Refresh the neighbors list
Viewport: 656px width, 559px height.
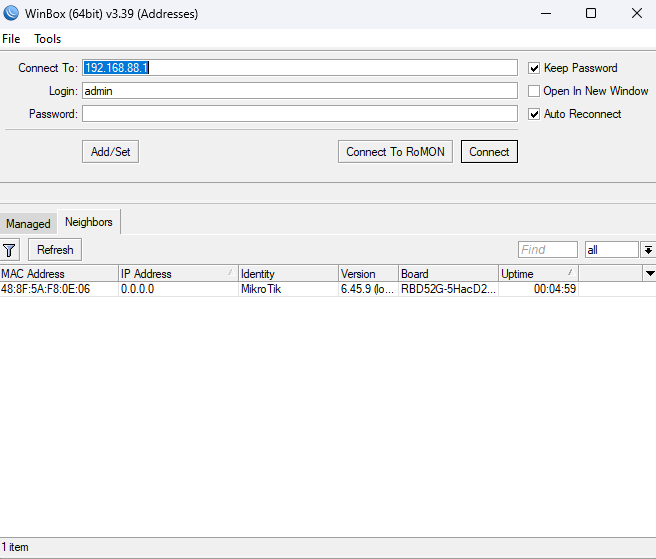55,250
